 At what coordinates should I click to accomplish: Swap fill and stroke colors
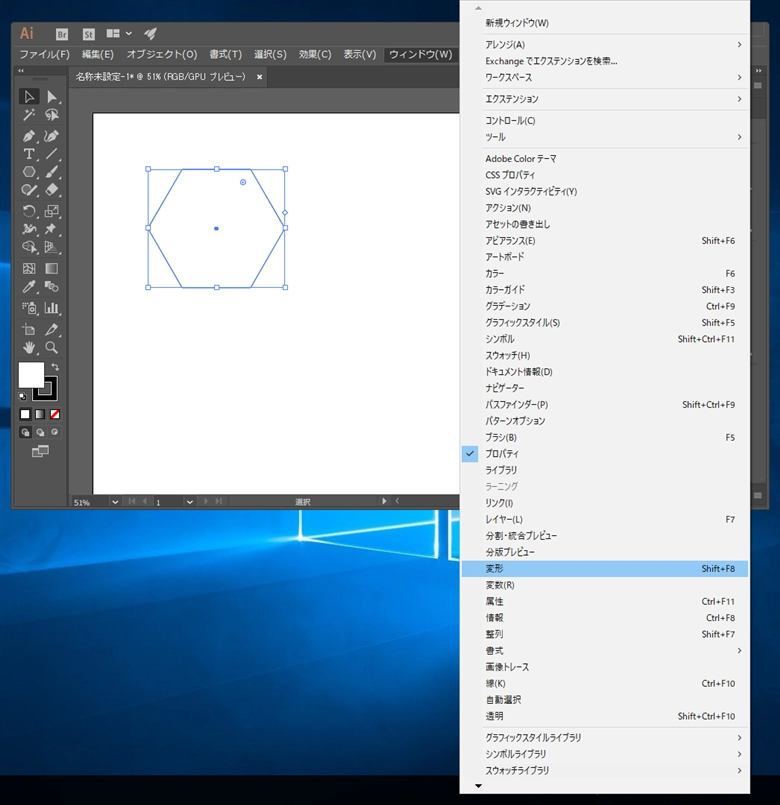[55, 367]
